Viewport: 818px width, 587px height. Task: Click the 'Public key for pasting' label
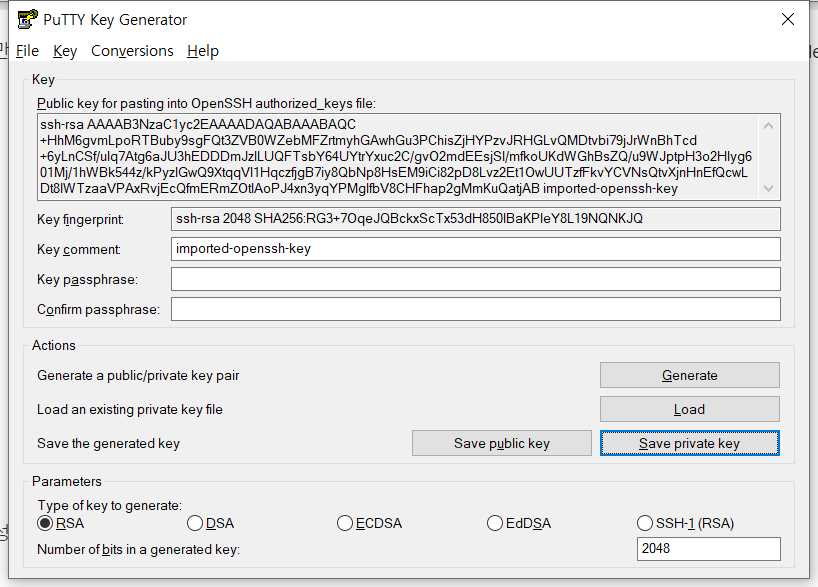click(206, 103)
